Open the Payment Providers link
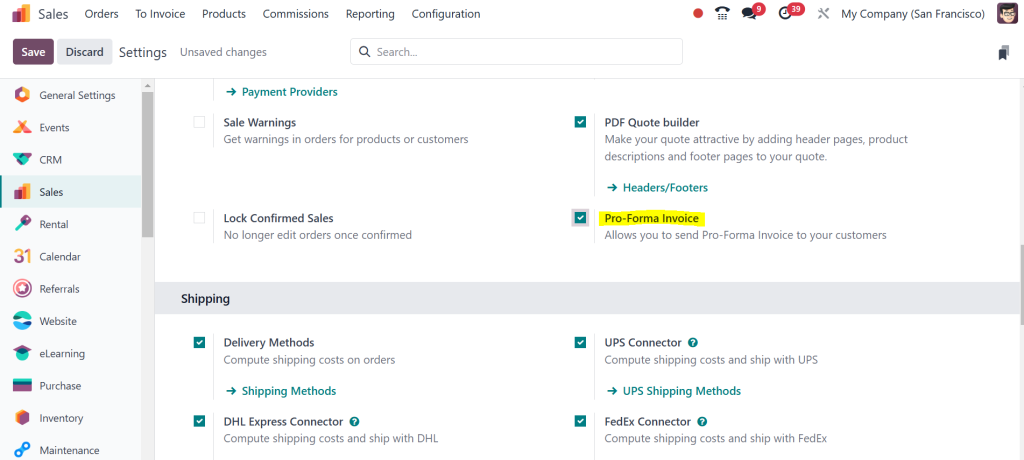 click(282, 92)
